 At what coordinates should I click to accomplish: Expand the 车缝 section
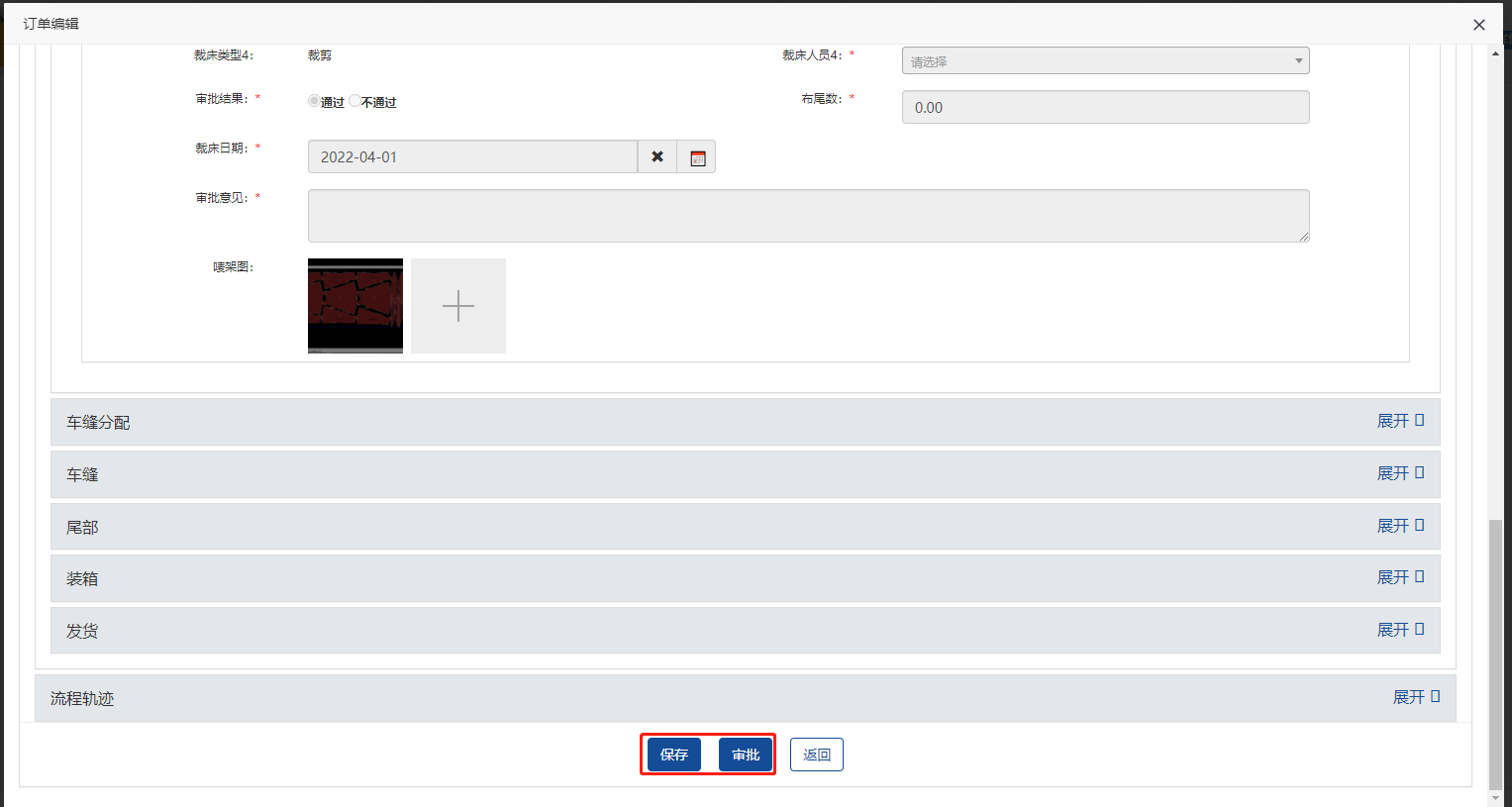pyautogui.click(x=1399, y=473)
